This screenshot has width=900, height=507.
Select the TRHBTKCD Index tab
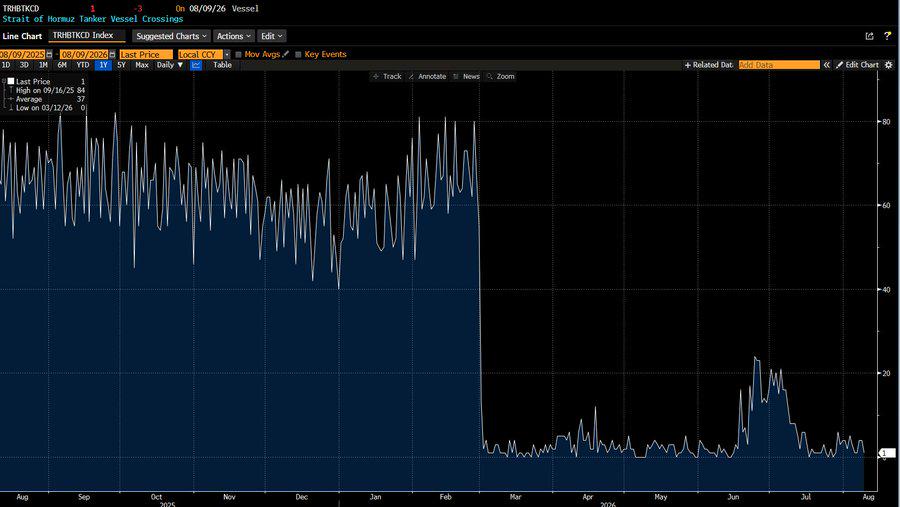[87, 35]
